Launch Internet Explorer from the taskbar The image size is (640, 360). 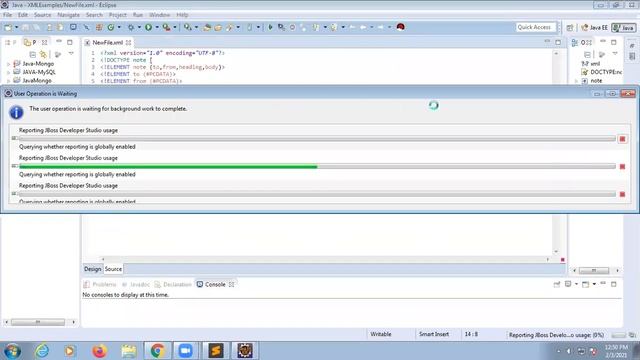(x=42, y=351)
